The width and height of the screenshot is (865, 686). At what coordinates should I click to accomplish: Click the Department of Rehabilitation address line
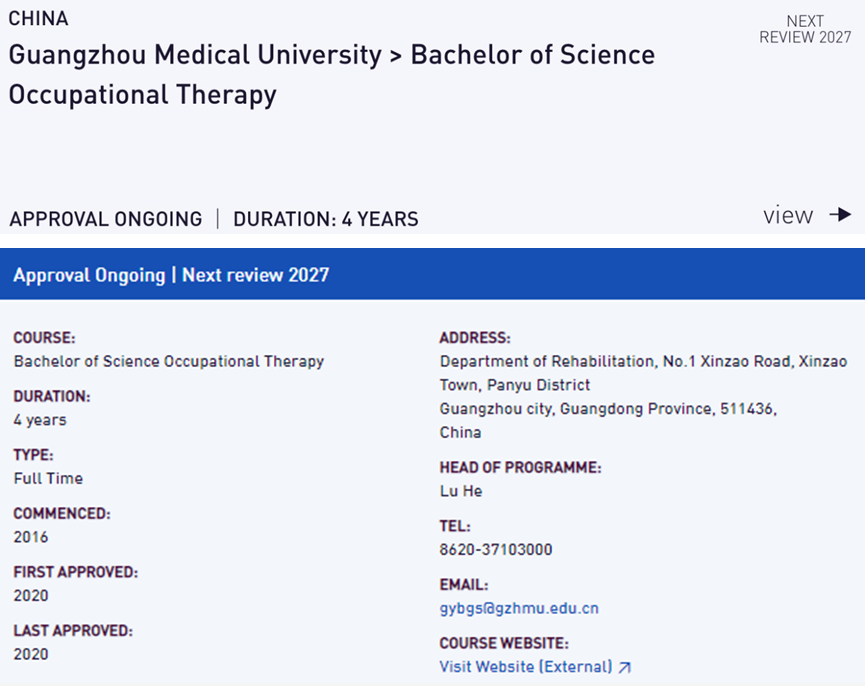click(x=643, y=361)
